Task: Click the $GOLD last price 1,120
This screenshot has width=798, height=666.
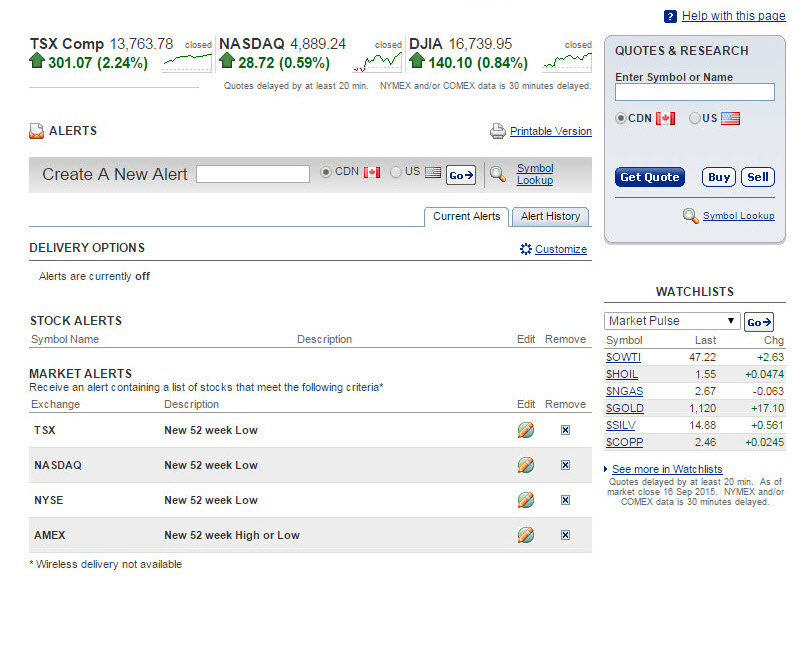Action: tap(702, 408)
